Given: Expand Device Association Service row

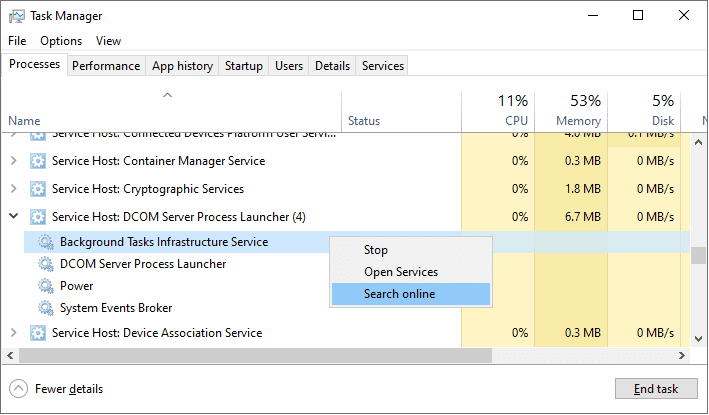Looking at the screenshot, I should [13, 333].
